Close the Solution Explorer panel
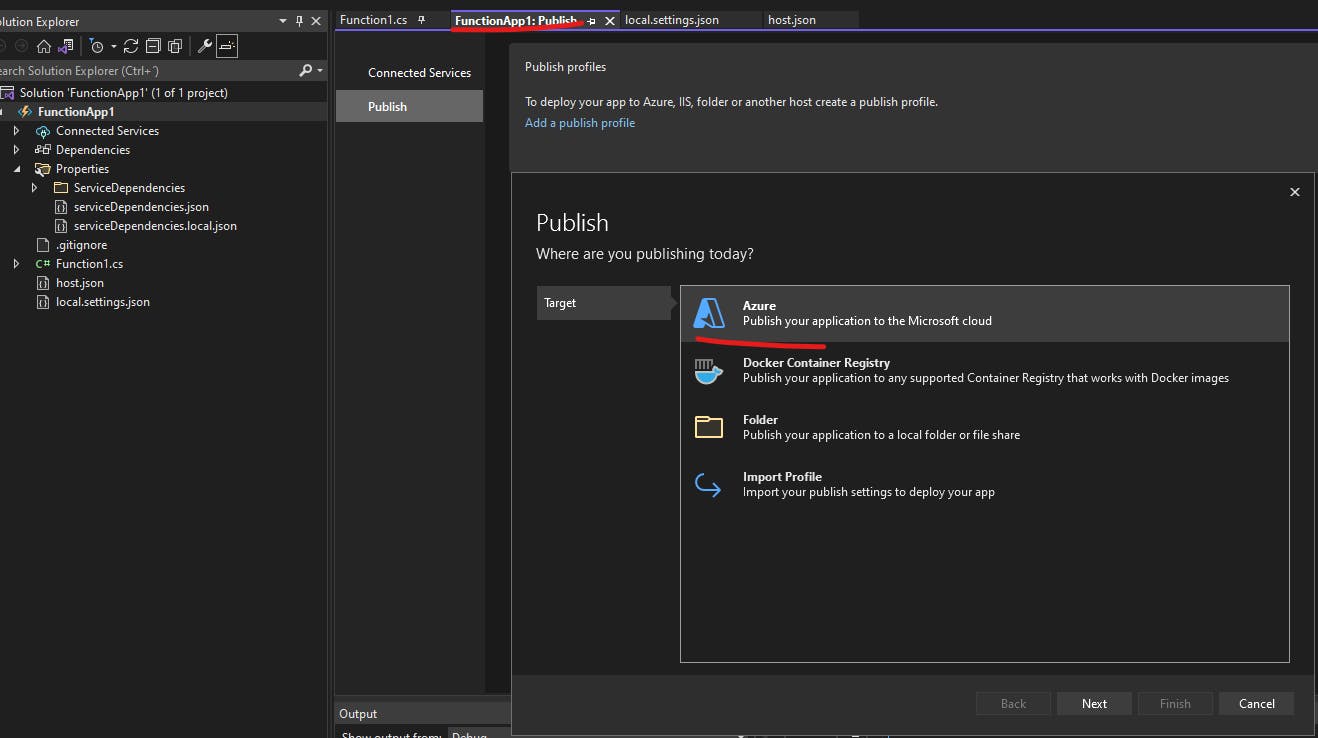 pos(316,21)
